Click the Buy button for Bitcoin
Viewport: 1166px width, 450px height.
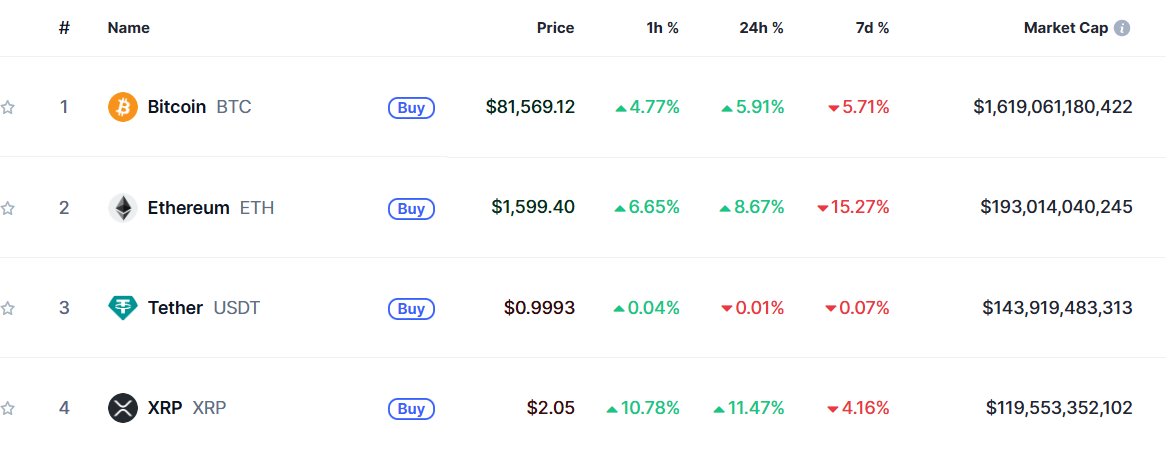[411, 108]
